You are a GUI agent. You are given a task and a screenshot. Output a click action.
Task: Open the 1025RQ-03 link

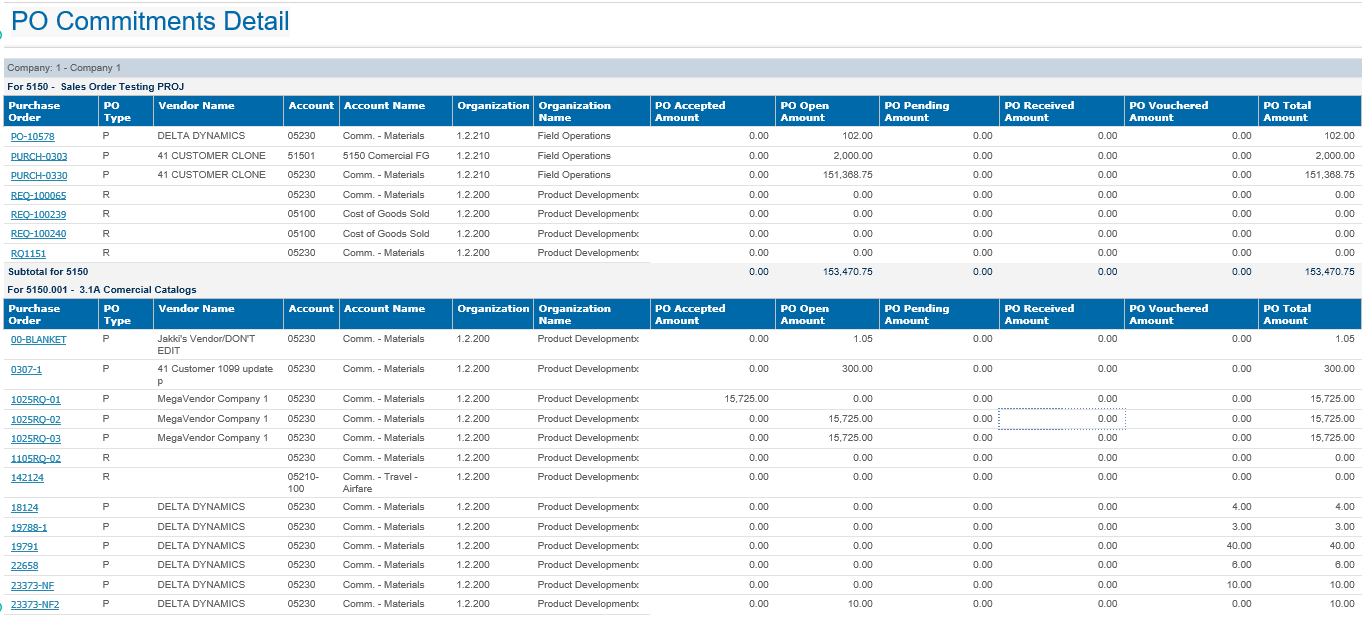point(35,439)
